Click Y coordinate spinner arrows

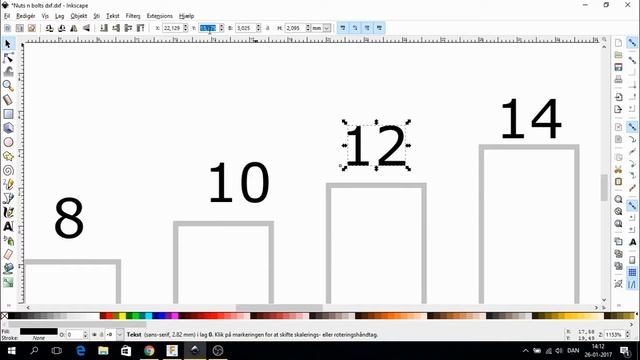222,28
